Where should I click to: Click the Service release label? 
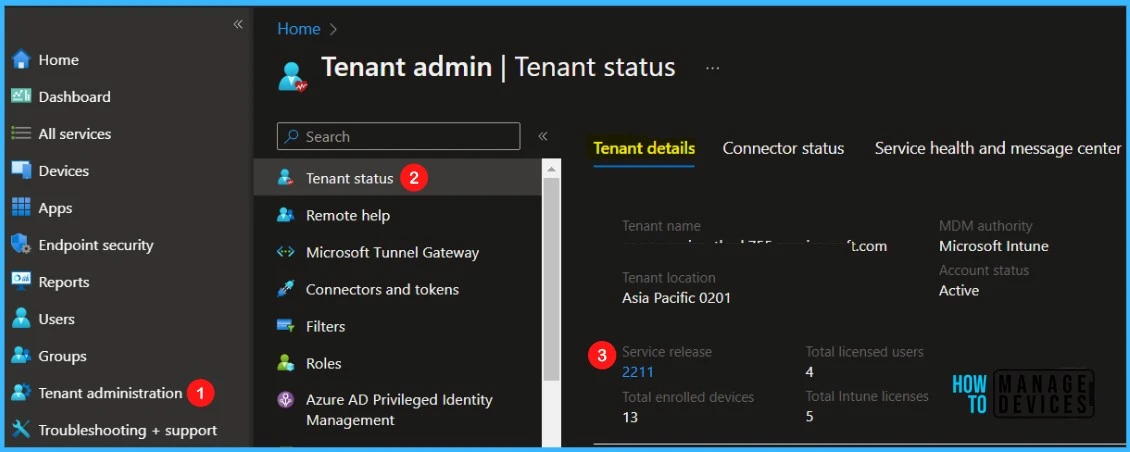point(667,352)
